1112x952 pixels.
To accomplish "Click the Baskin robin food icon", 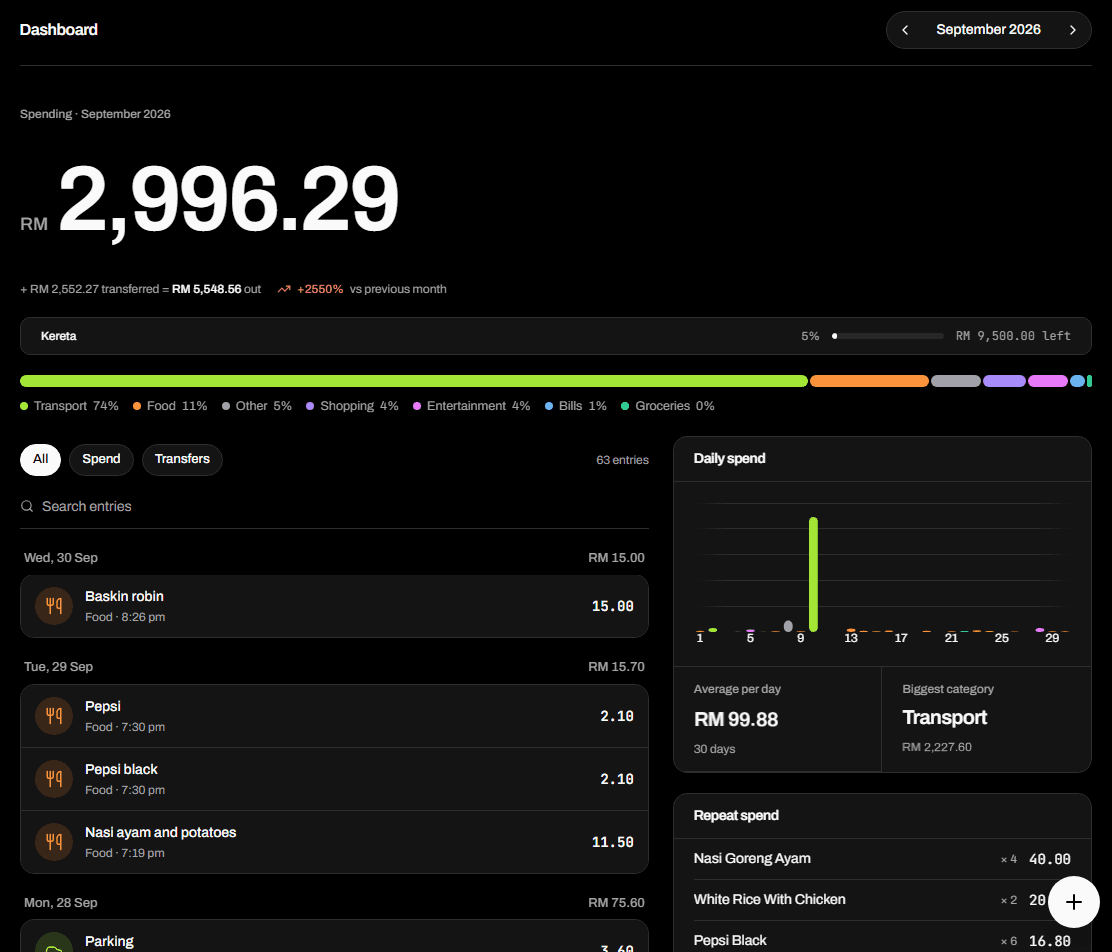I will pos(54,606).
